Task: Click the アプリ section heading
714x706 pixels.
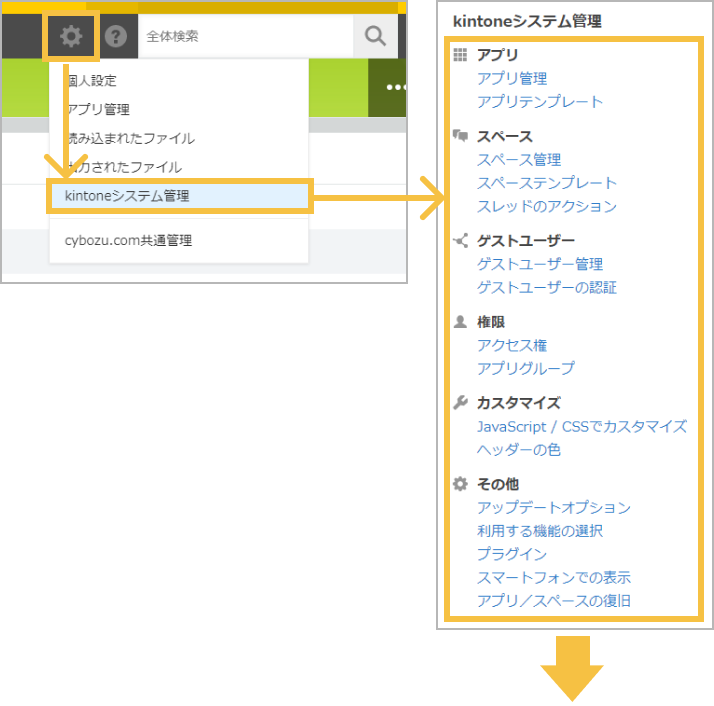Action: tap(498, 55)
